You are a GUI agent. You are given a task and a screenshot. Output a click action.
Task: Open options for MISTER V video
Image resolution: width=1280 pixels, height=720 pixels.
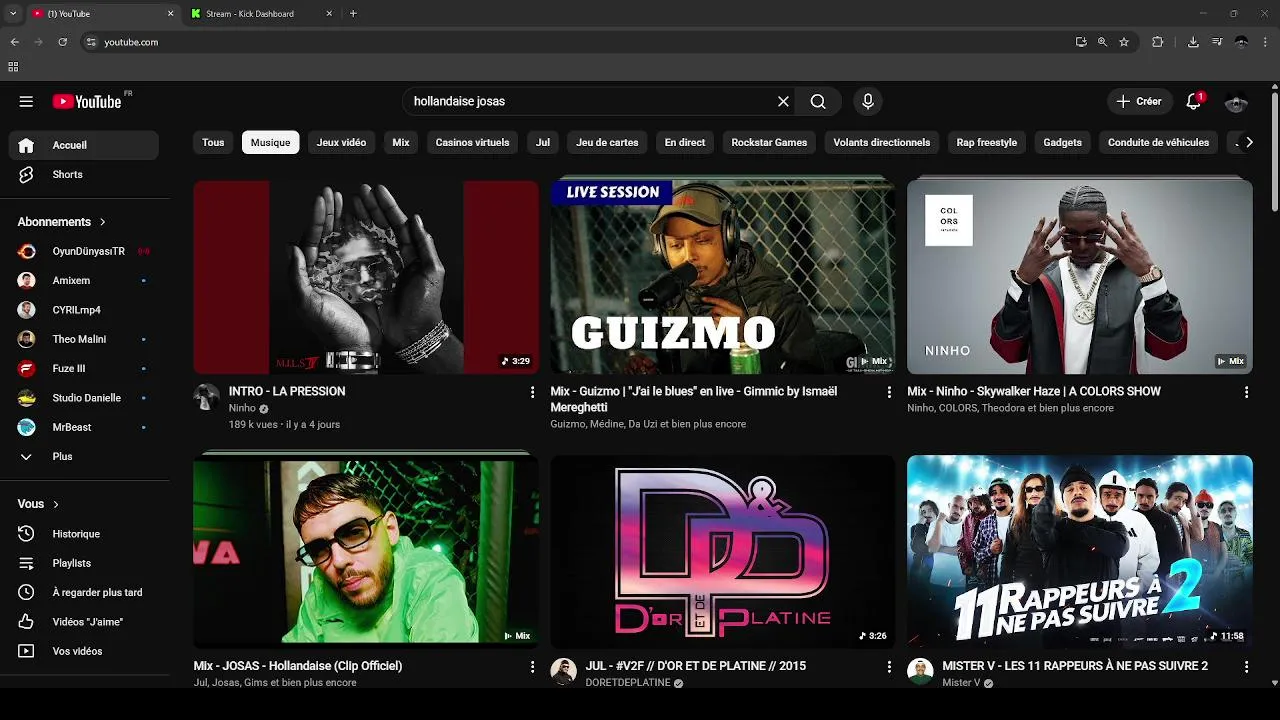[1246, 667]
